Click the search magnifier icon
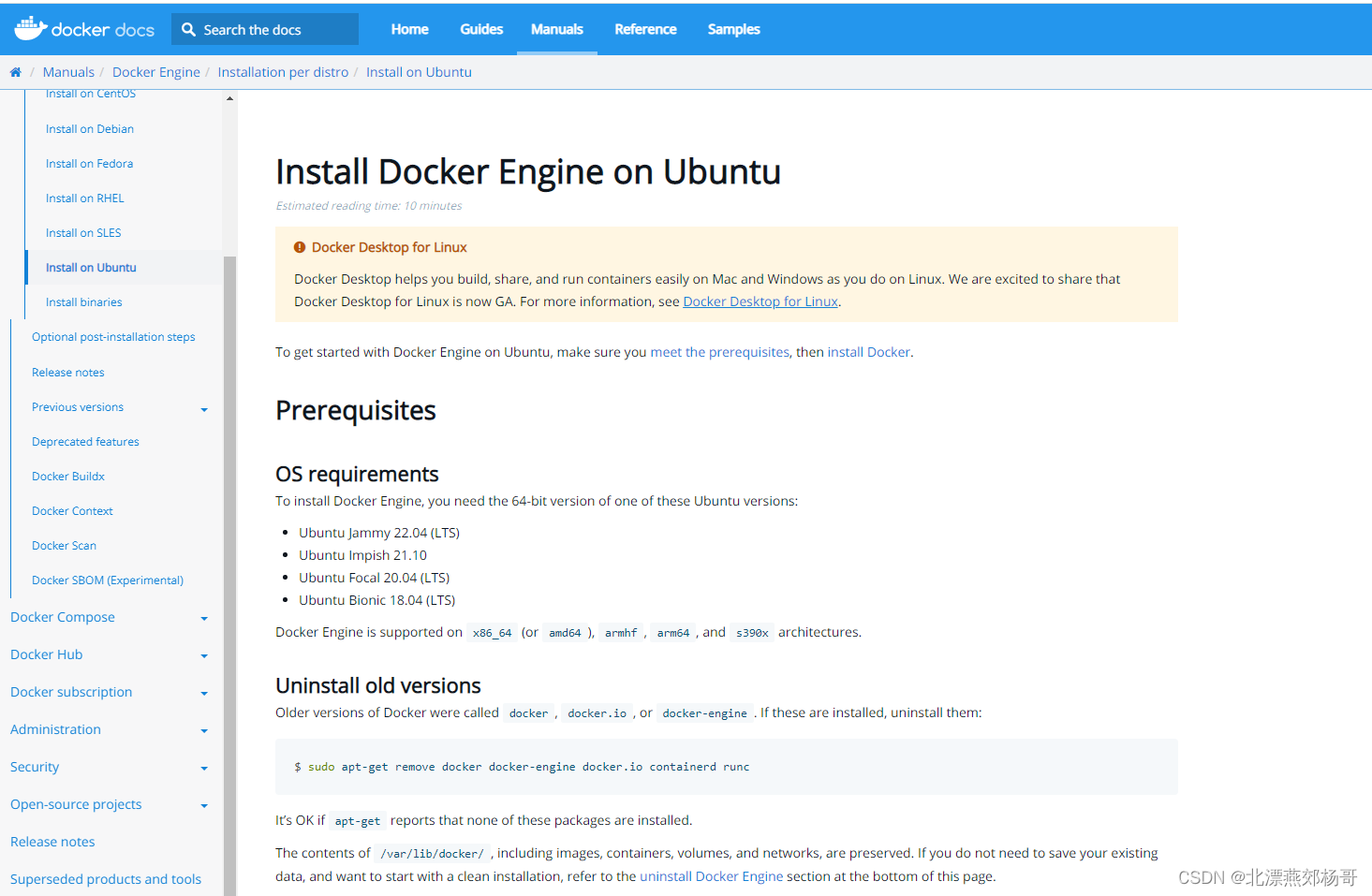The image size is (1372, 896). 188,30
